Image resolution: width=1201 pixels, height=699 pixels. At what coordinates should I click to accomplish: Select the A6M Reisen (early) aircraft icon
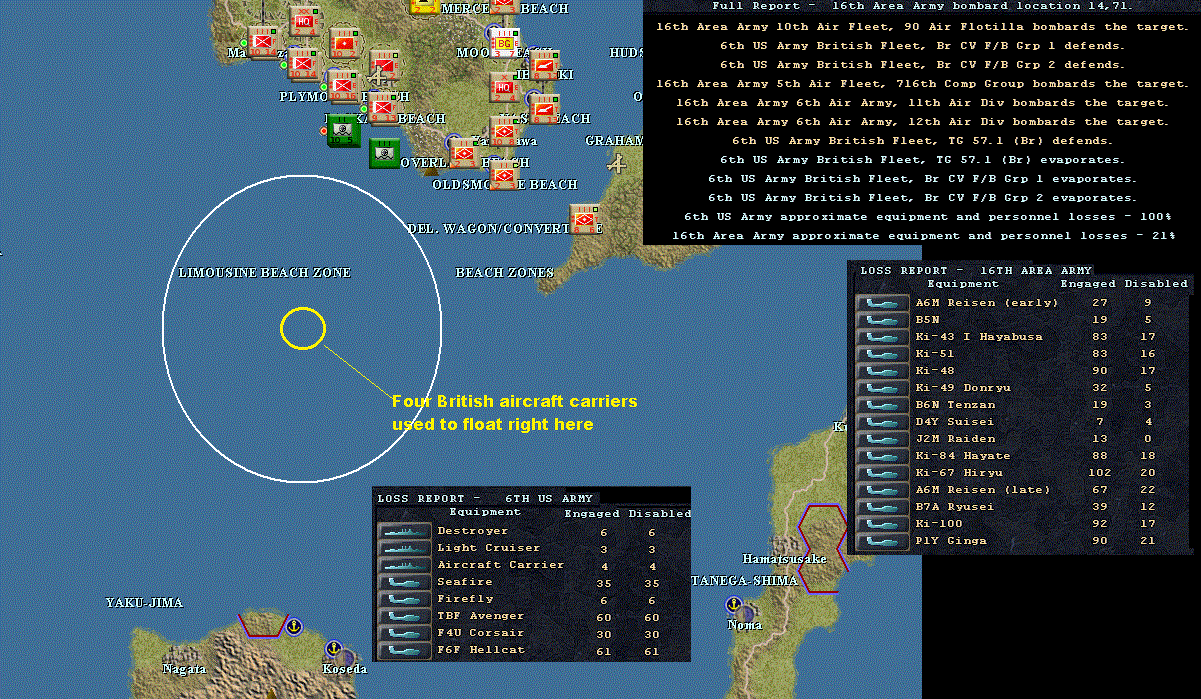pos(883,303)
